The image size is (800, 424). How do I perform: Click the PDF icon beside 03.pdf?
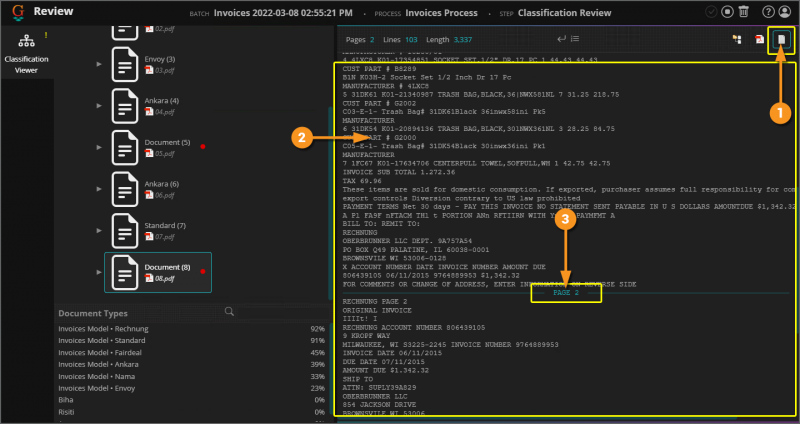(149, 70)
